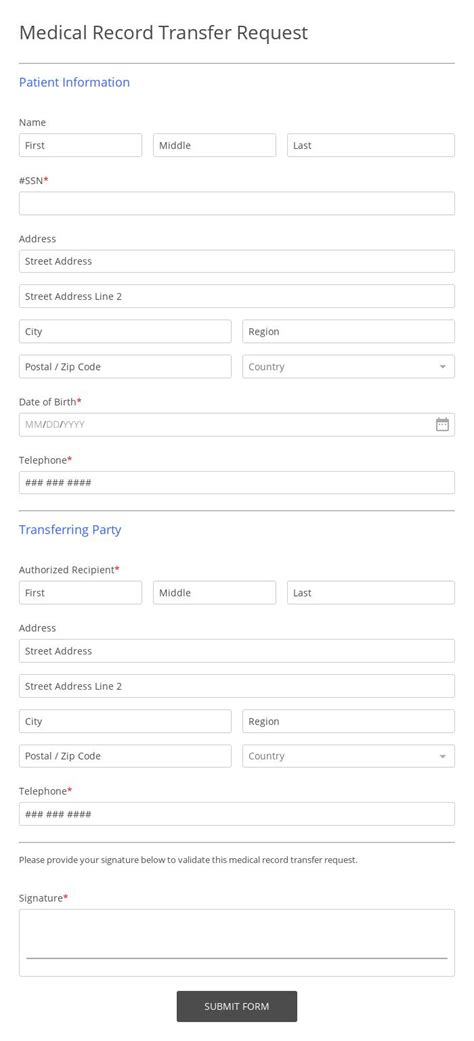Focus the patient City field
Screen dimensions: 474x1041
click(x=125, y=331)
